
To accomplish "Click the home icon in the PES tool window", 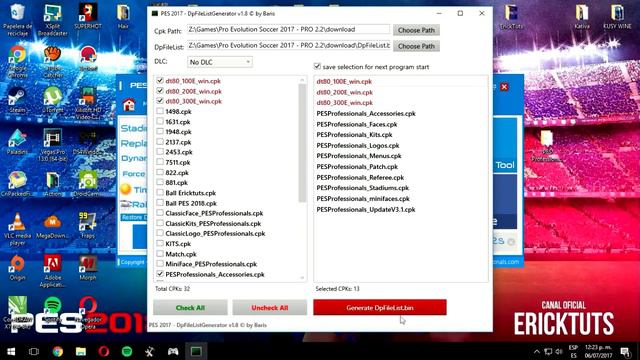I will click(x=129, y=105).
